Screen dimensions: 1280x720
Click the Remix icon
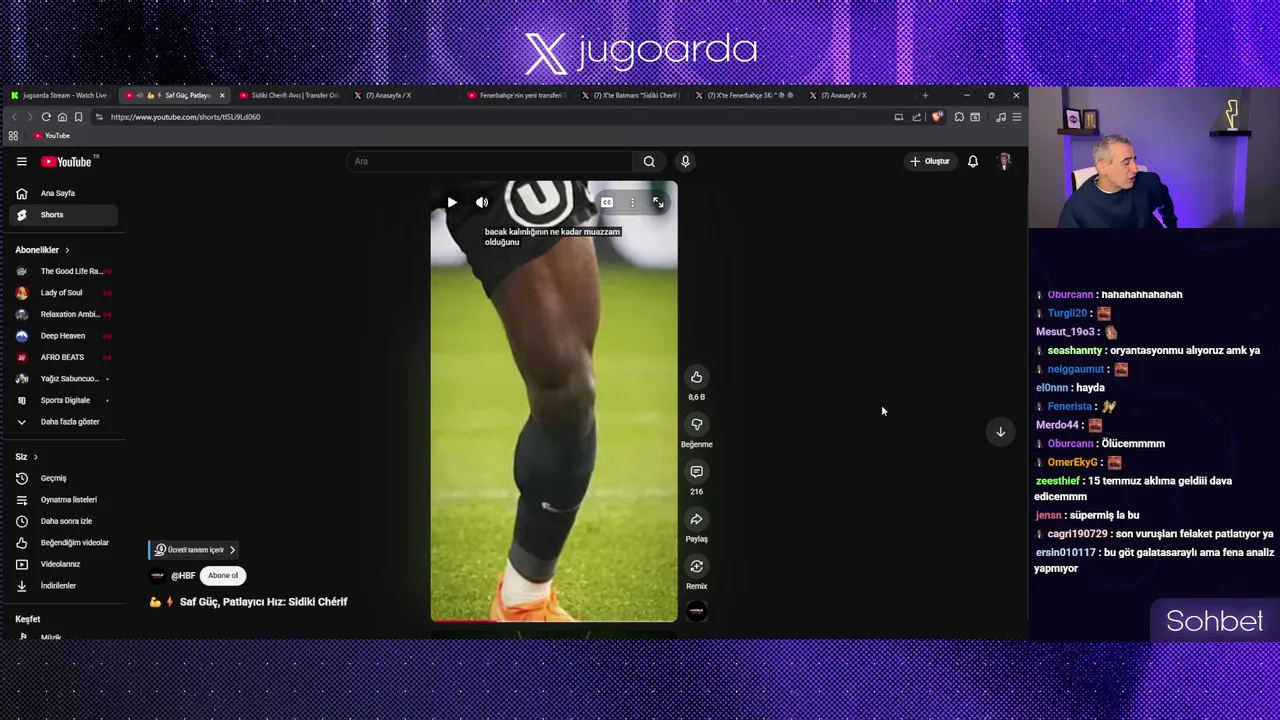[x=696, y=566]
